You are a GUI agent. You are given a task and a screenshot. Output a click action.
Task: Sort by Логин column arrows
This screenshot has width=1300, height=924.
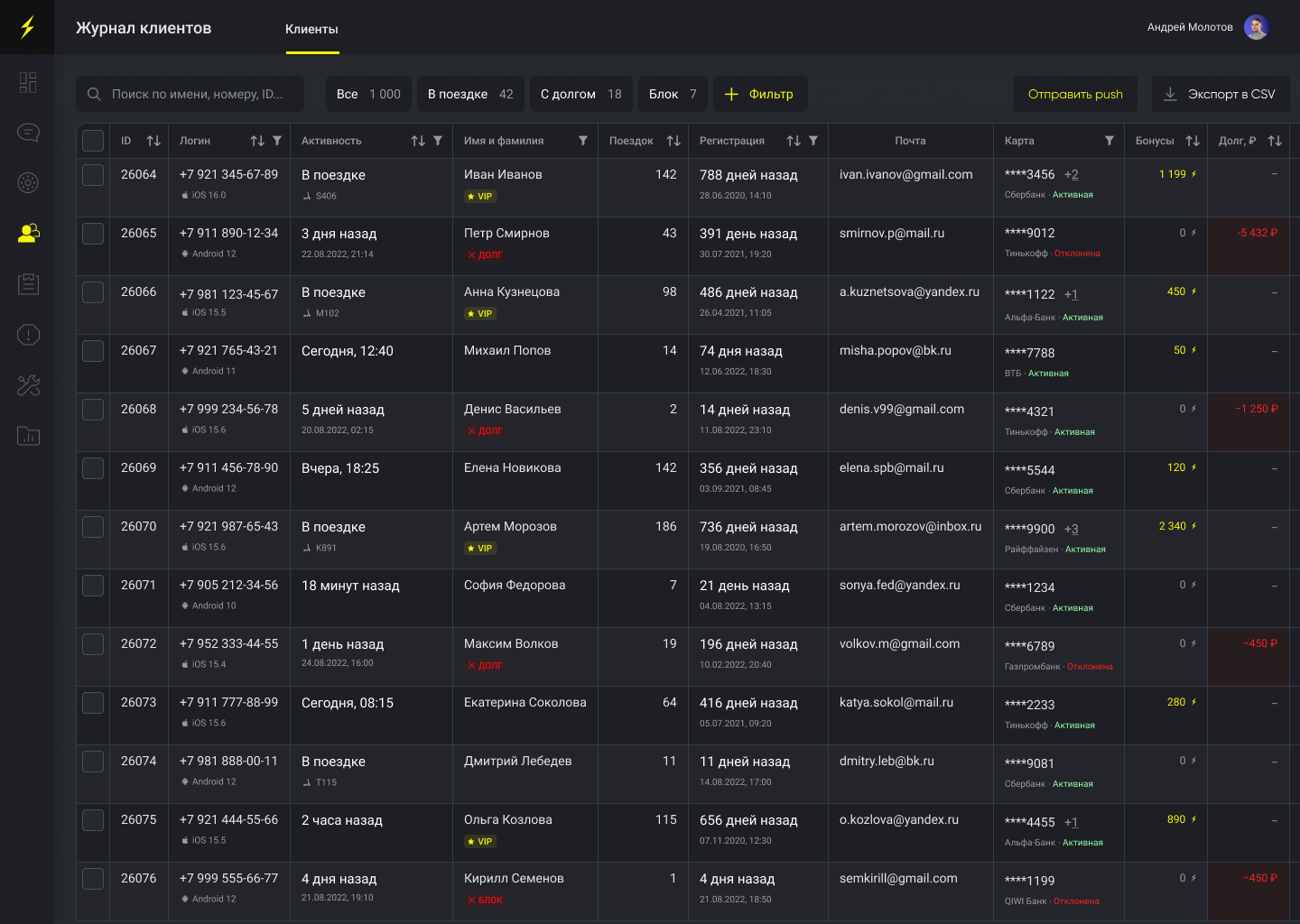pyautogui.click(x=257, y=141)
